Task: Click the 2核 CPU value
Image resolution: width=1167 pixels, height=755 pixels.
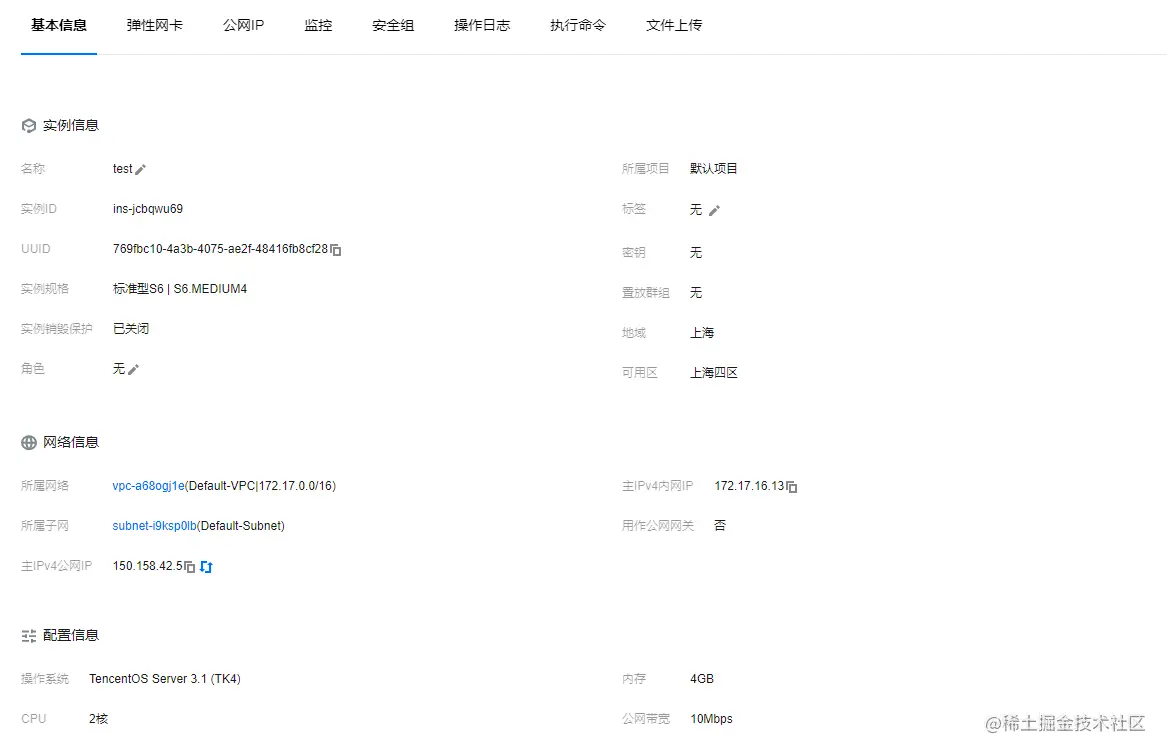Action: click(x=99, y=719)
